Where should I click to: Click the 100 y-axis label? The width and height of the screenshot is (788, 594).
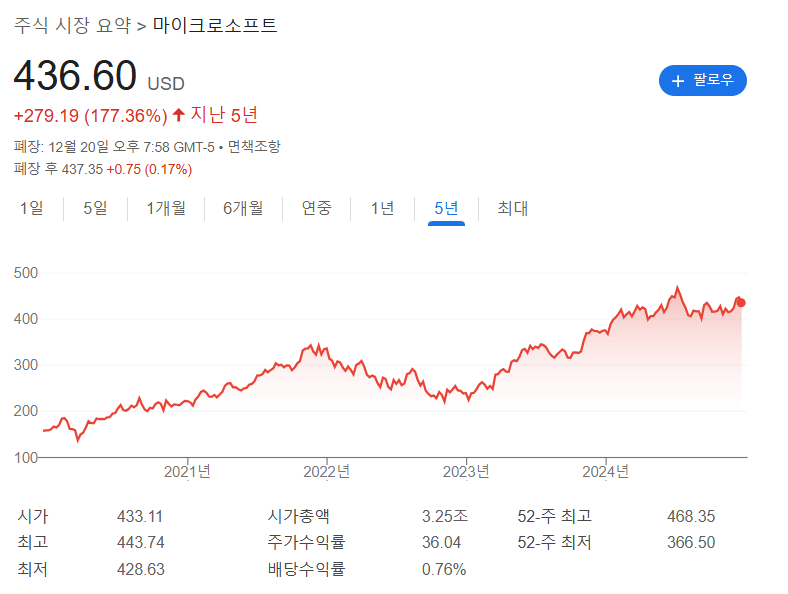26,458
